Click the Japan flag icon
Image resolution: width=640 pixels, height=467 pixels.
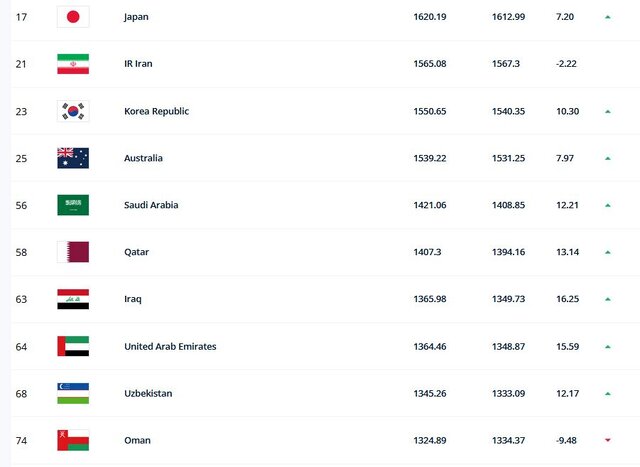point(73,17)
